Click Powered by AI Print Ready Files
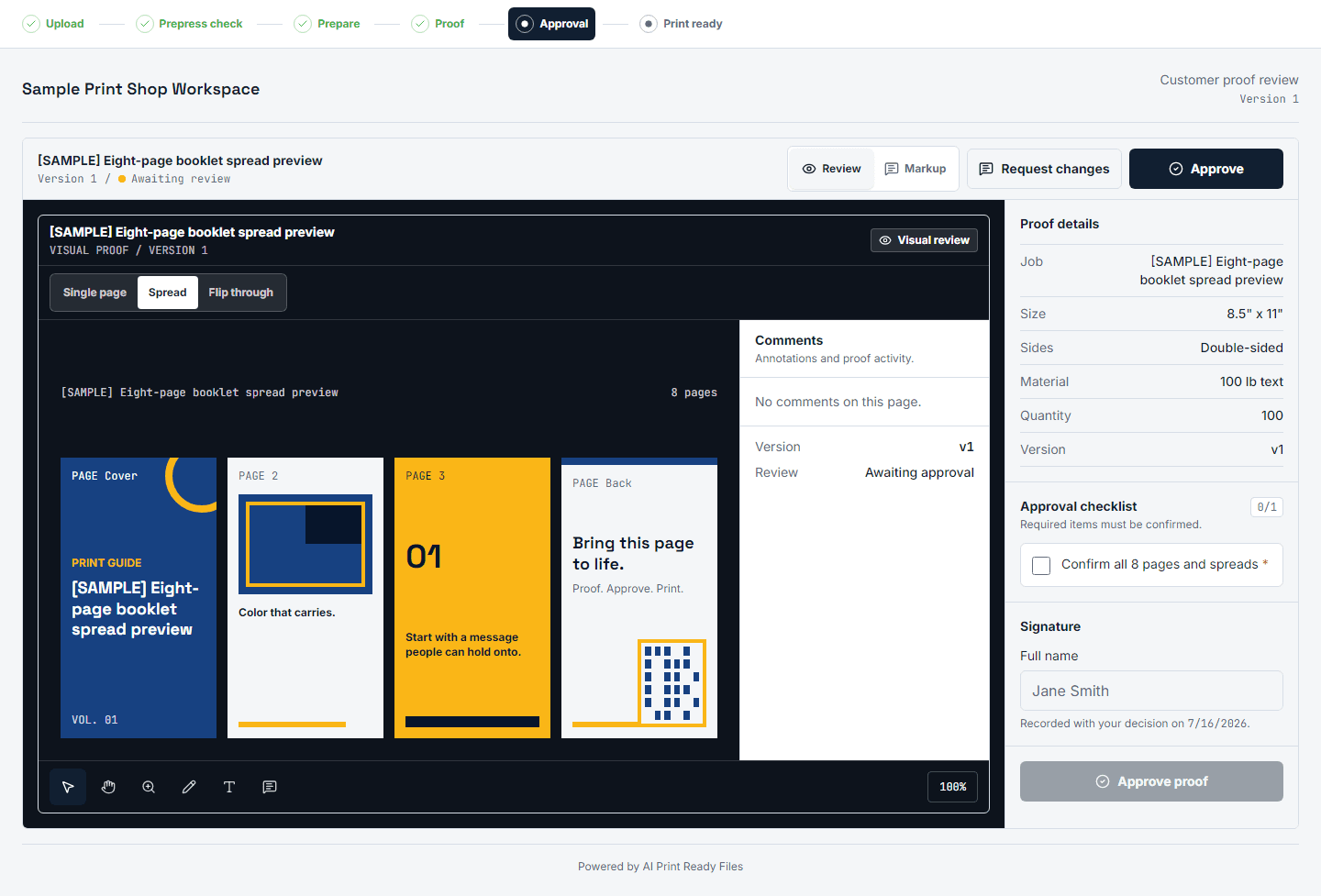Screen dimensions: 1321x896 click(660, 867)
